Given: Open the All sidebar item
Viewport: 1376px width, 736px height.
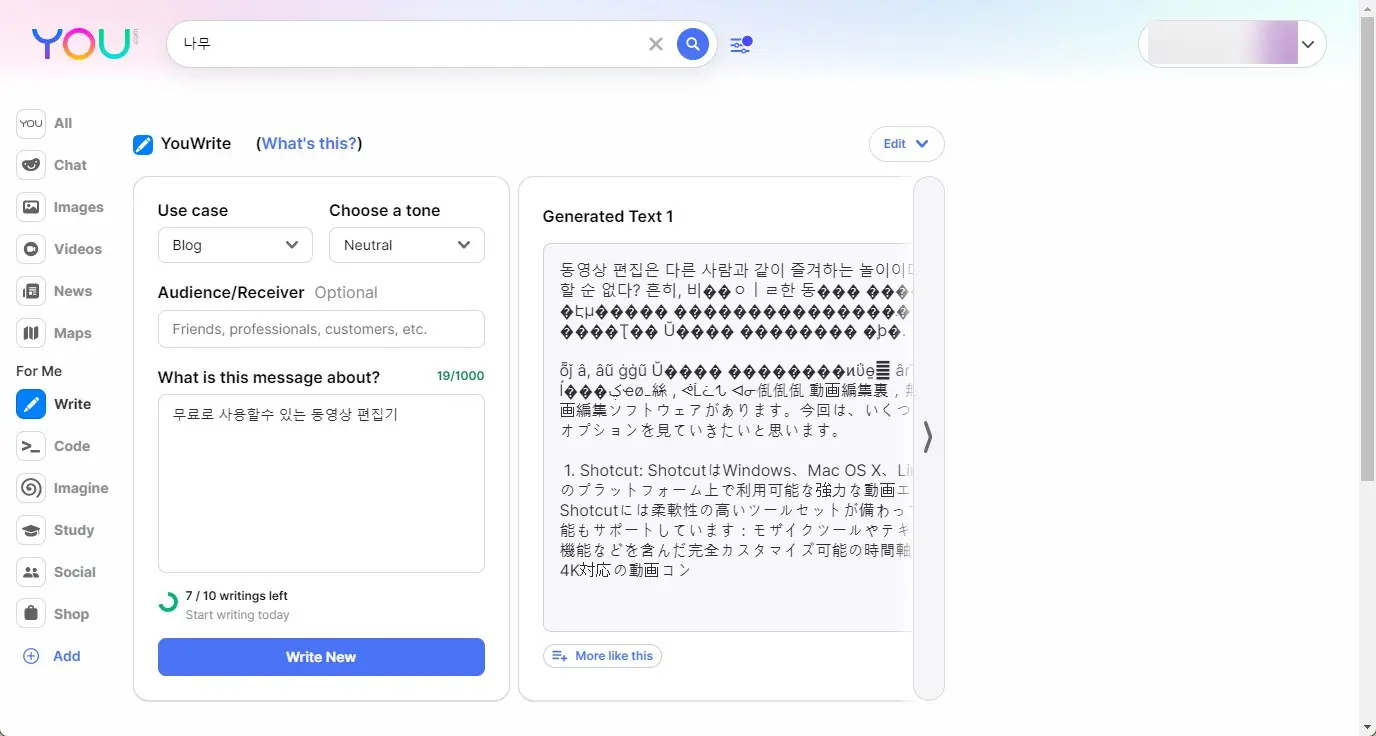Looking at the screenshot, I should [46, 123].
